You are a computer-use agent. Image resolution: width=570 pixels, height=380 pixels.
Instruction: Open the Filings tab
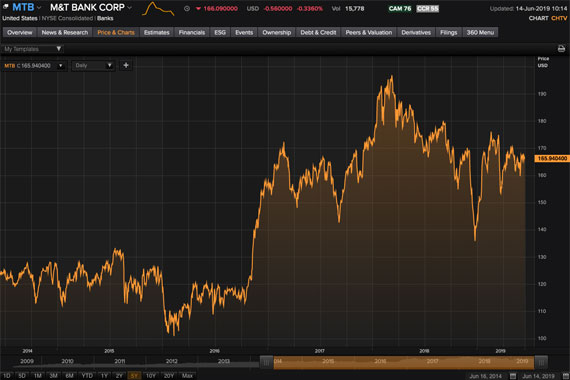[449, 32]
